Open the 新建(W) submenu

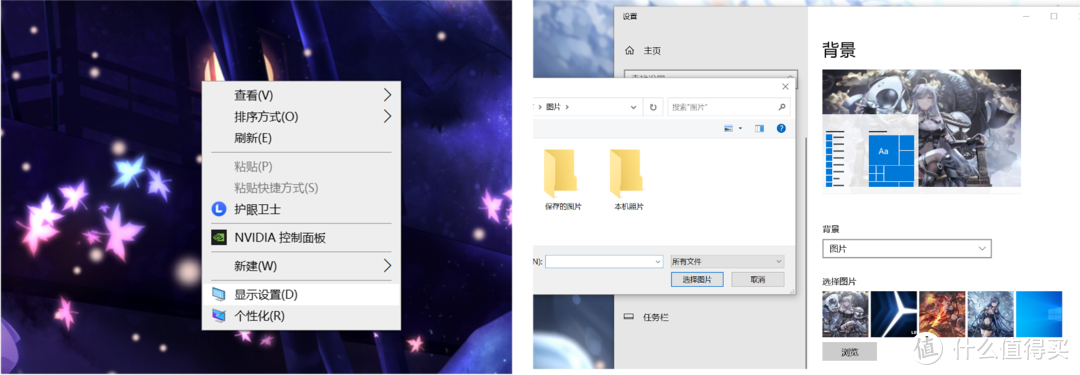(x=301, y=265)
